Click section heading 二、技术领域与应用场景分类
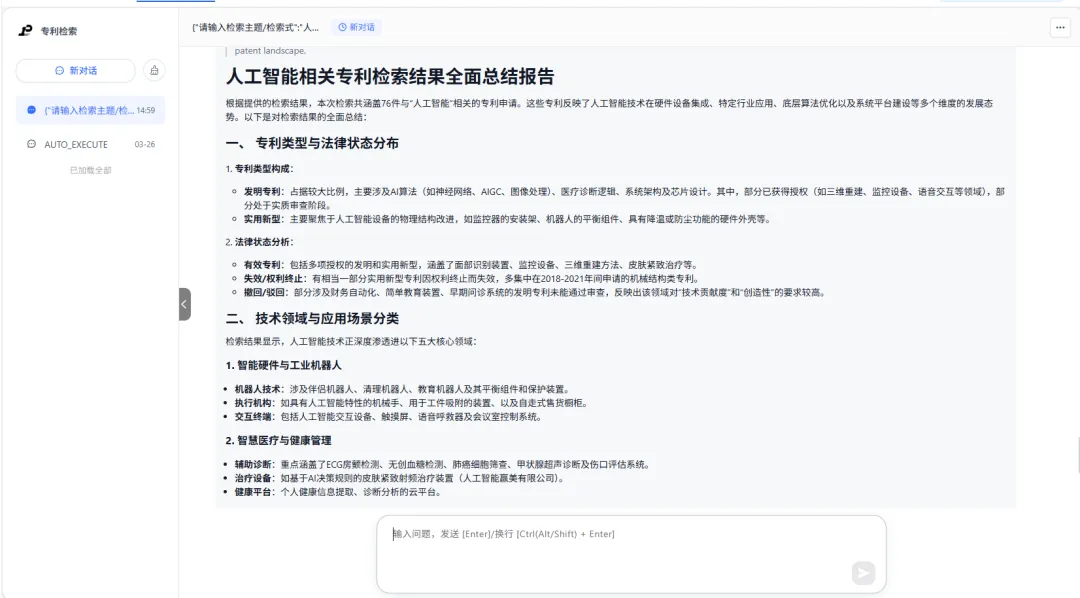 click(312, 318)
